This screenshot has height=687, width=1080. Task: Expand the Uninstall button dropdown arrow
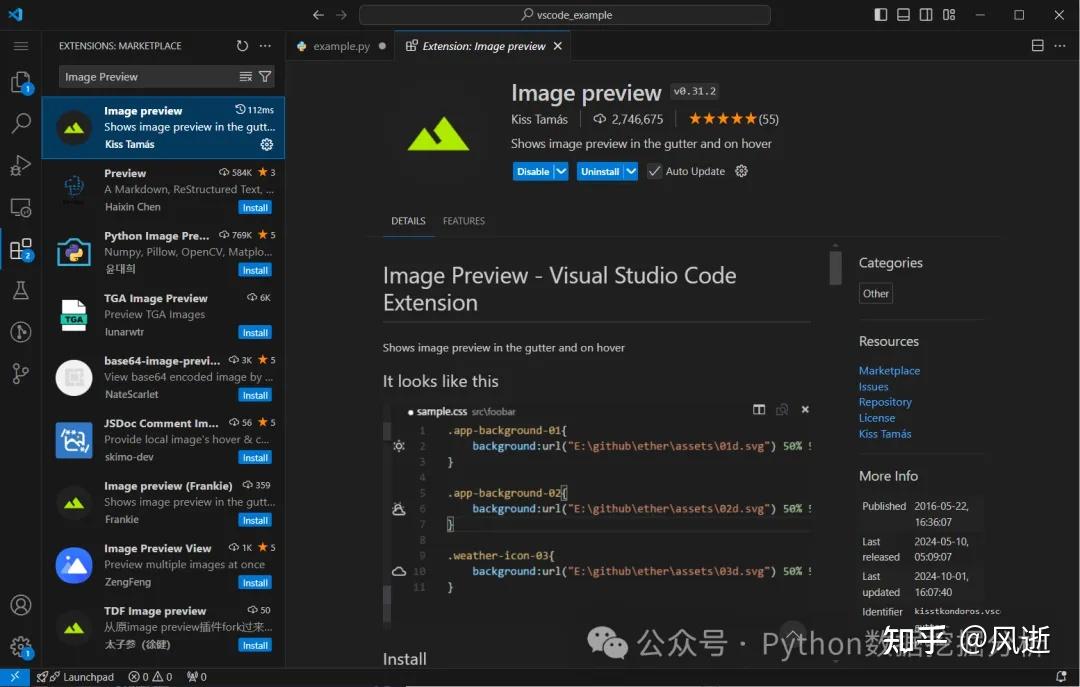pos(631,171)
